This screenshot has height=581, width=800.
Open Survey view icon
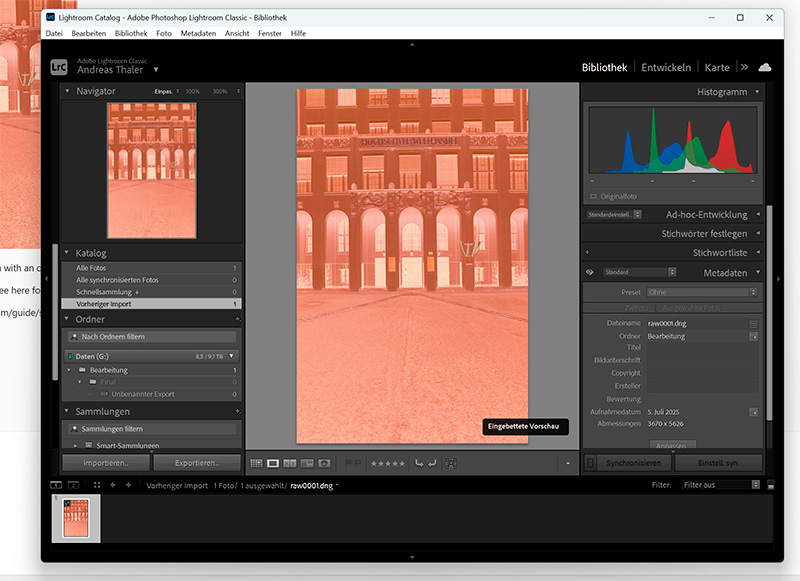307,463
